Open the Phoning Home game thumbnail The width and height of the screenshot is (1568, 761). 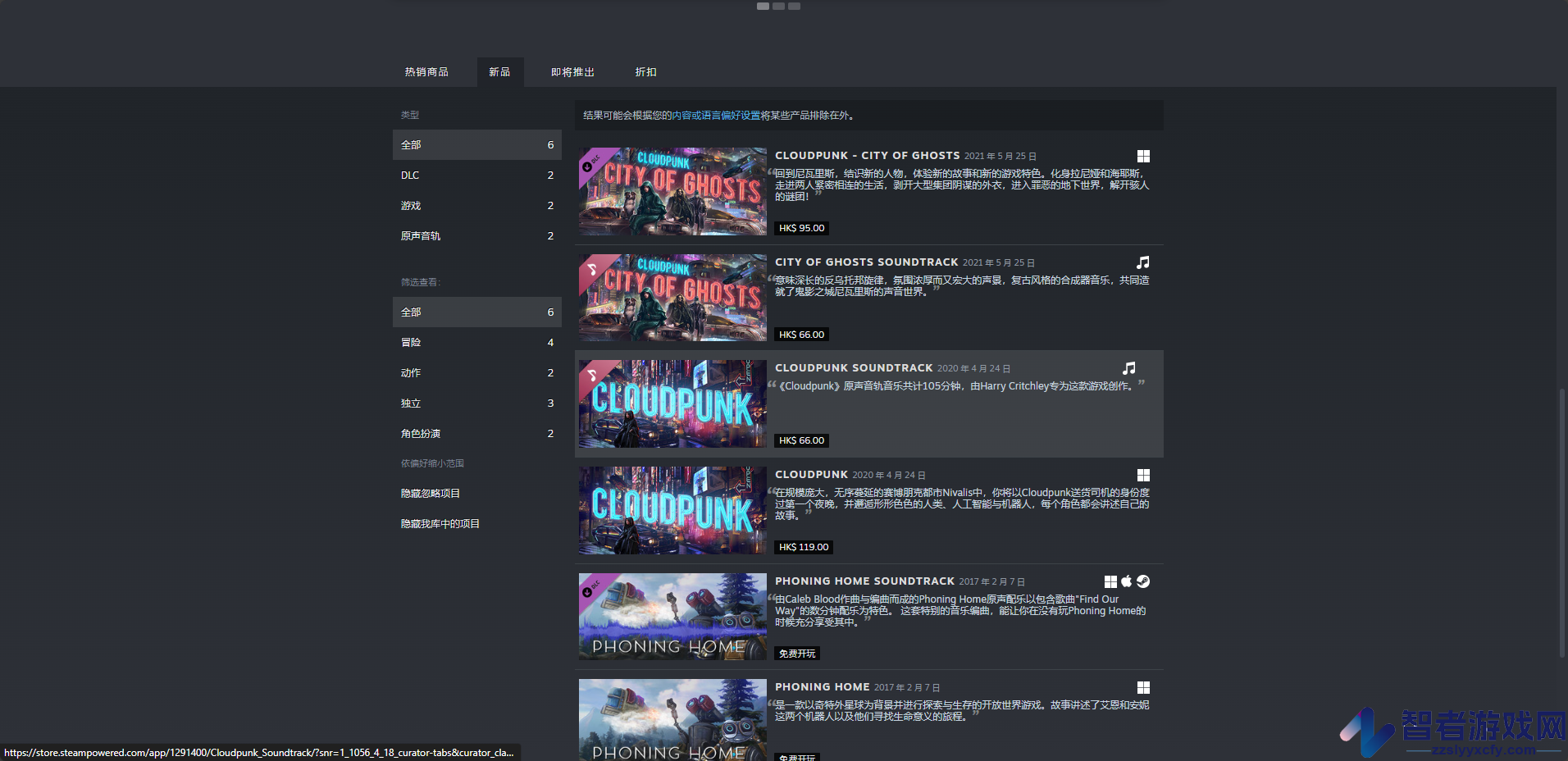coord(672,720)
